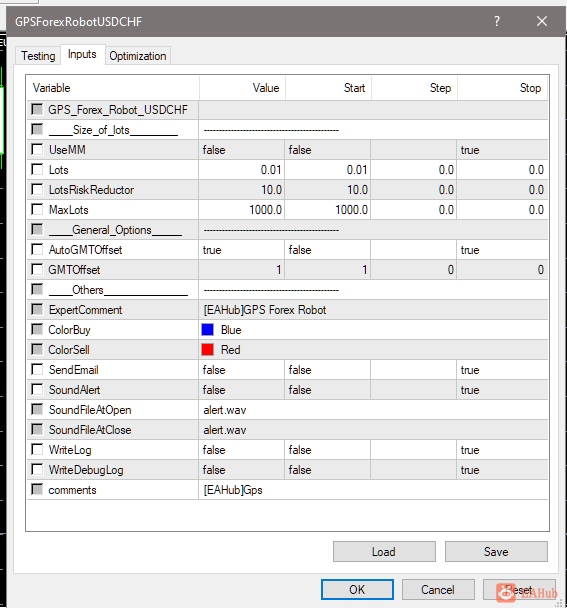This screenshot has width=567, height=608.
Task: Tick the WriteDebugLog checkbox
Action: [37, 470]
